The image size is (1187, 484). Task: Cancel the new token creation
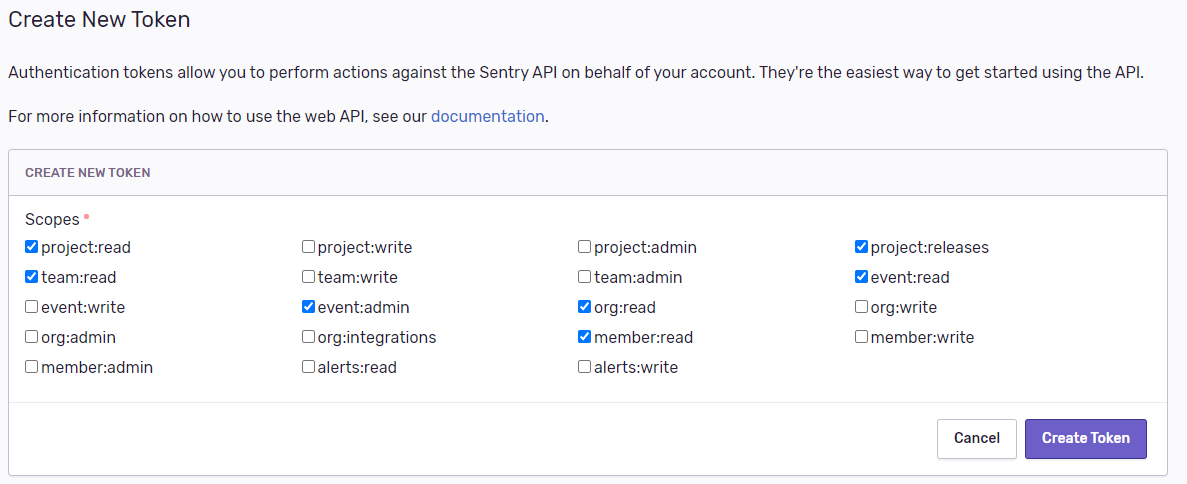point(976,438)
